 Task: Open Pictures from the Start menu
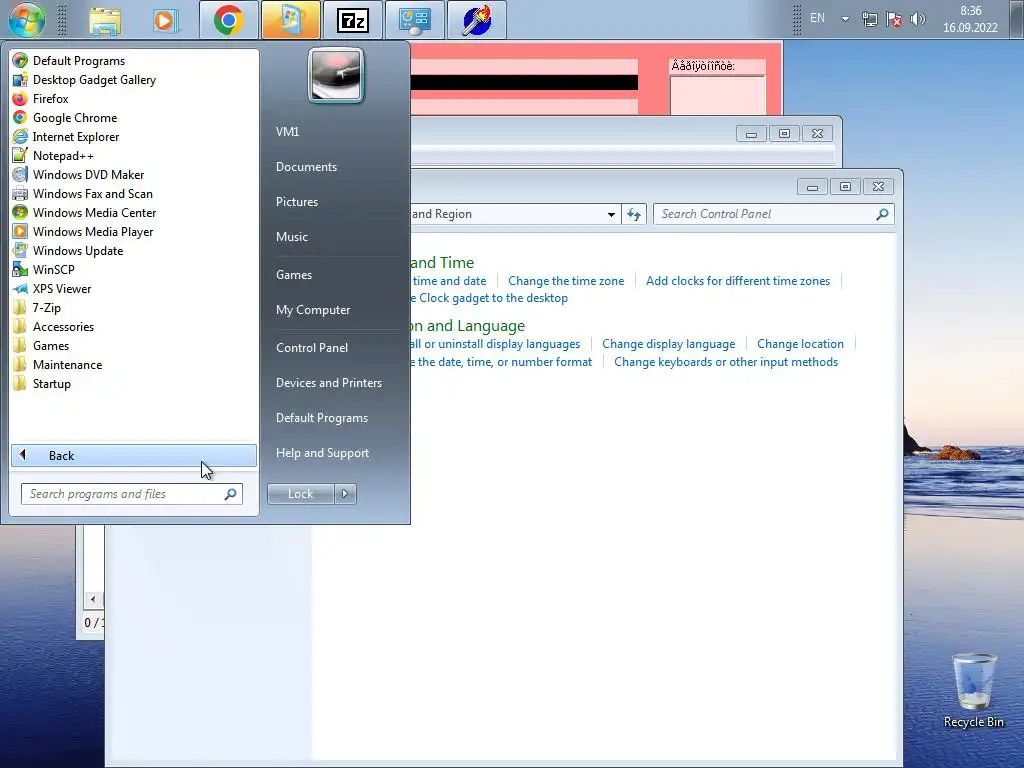coord(296,202)
